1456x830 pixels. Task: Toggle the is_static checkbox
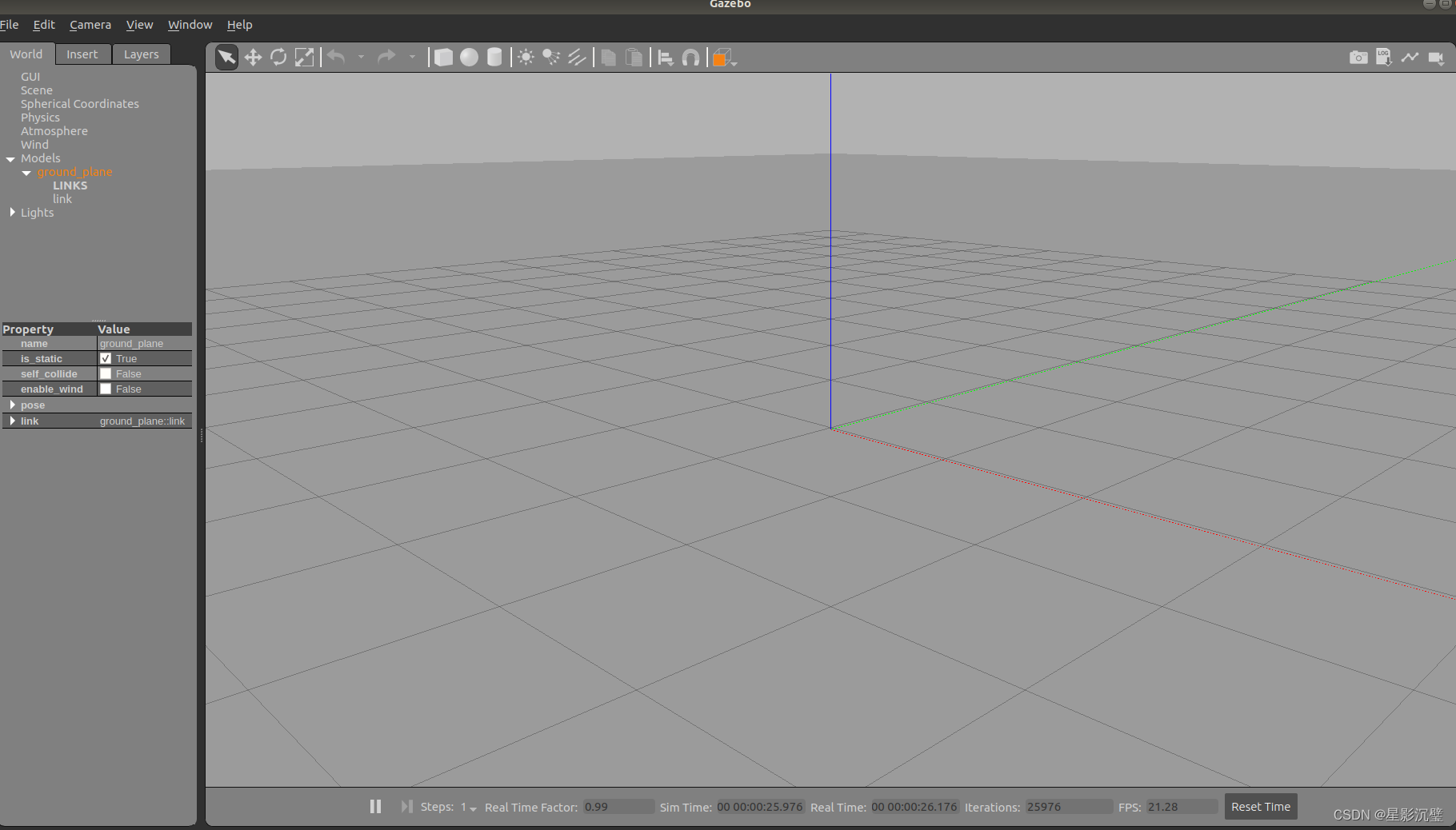coord(106,359)
